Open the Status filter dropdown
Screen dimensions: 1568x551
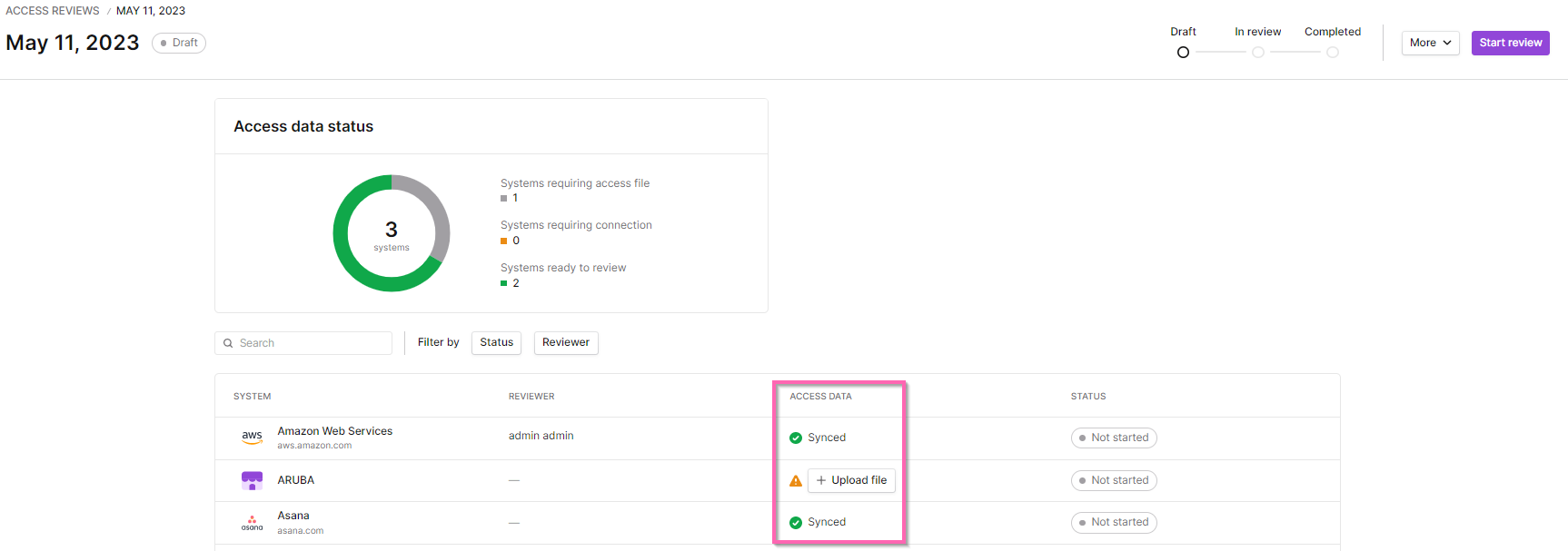tap(496, 343)
